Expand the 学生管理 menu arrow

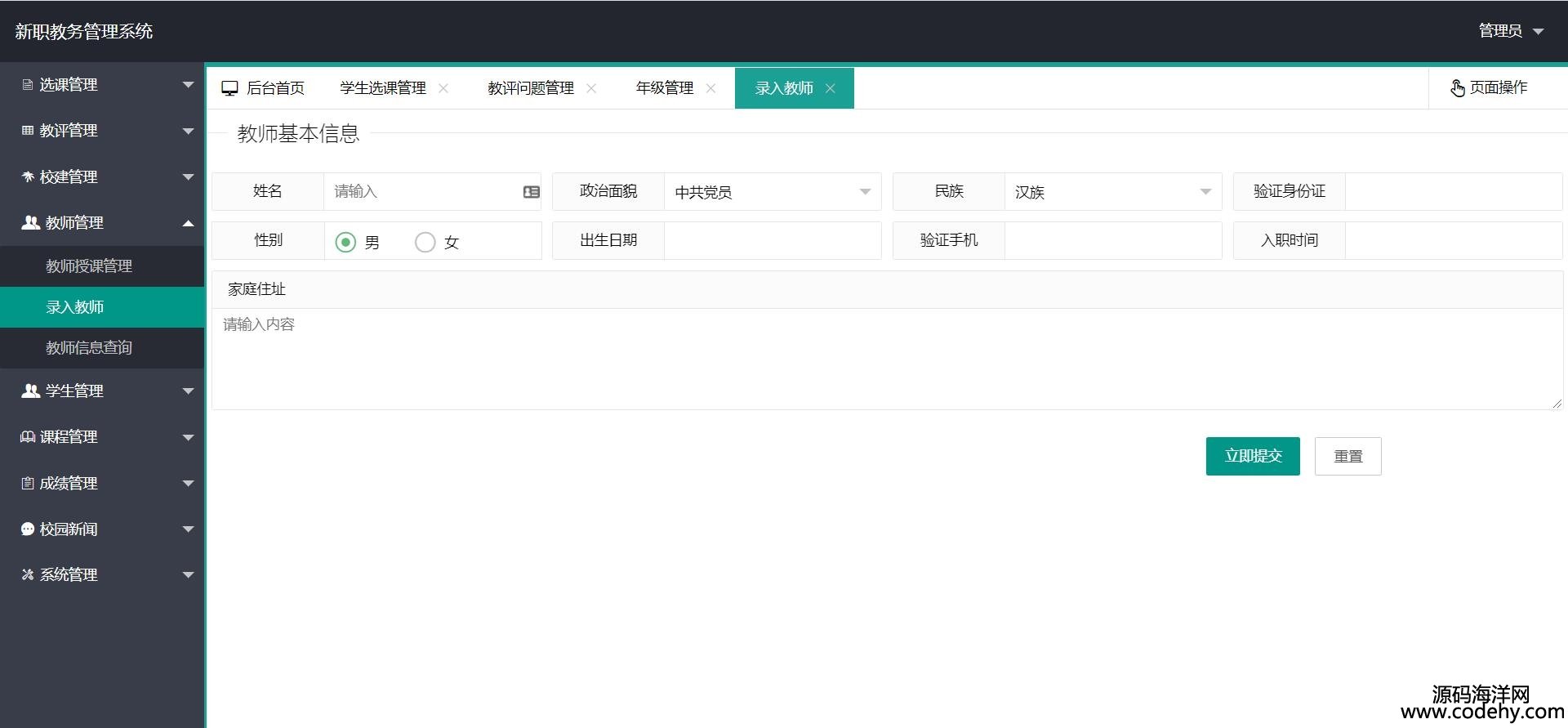[189, 391]
